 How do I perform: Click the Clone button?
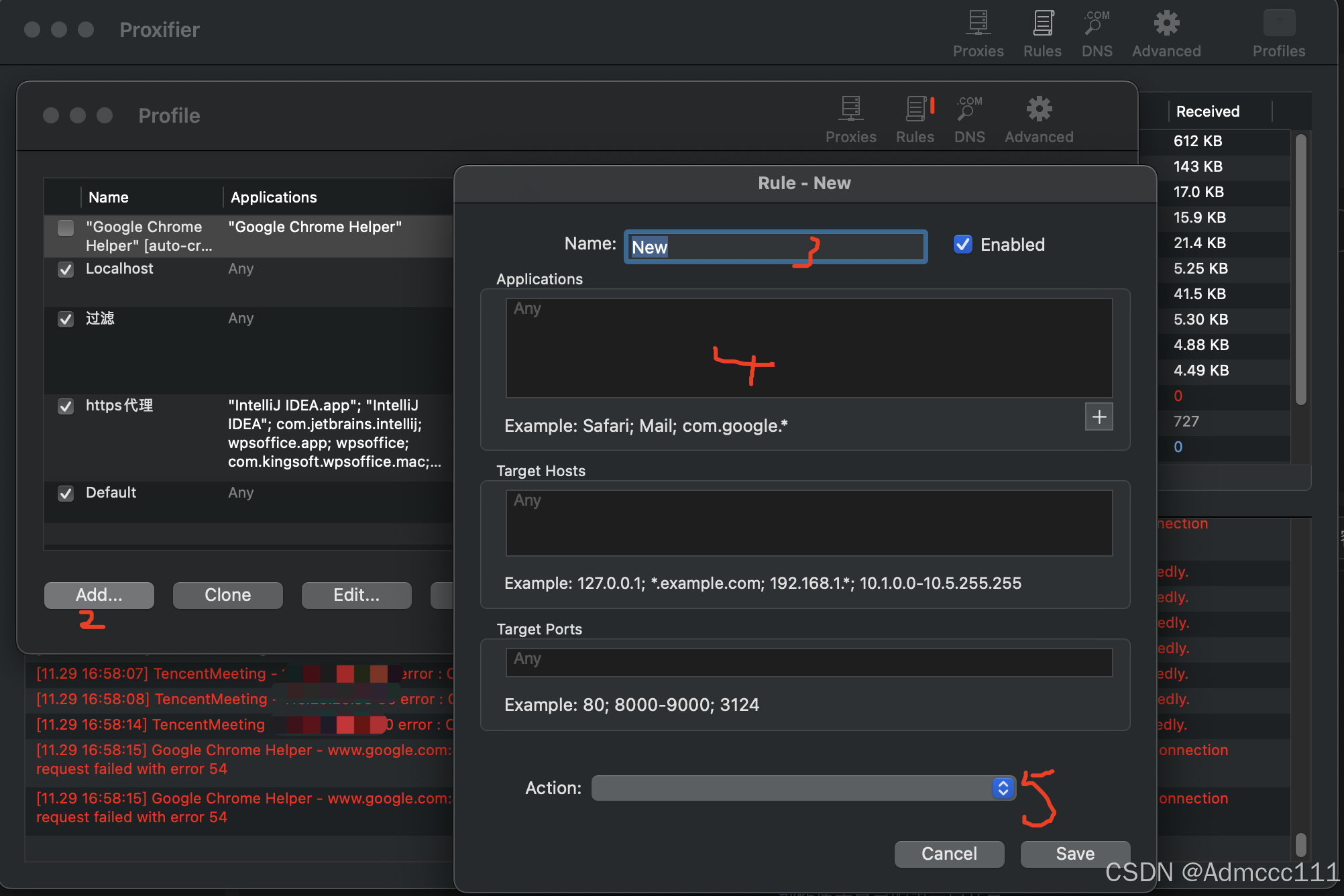(228, 595)
